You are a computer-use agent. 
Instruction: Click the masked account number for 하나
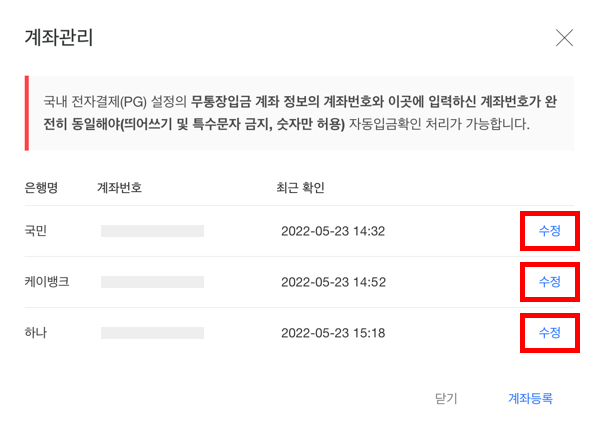tap(152, 331)
